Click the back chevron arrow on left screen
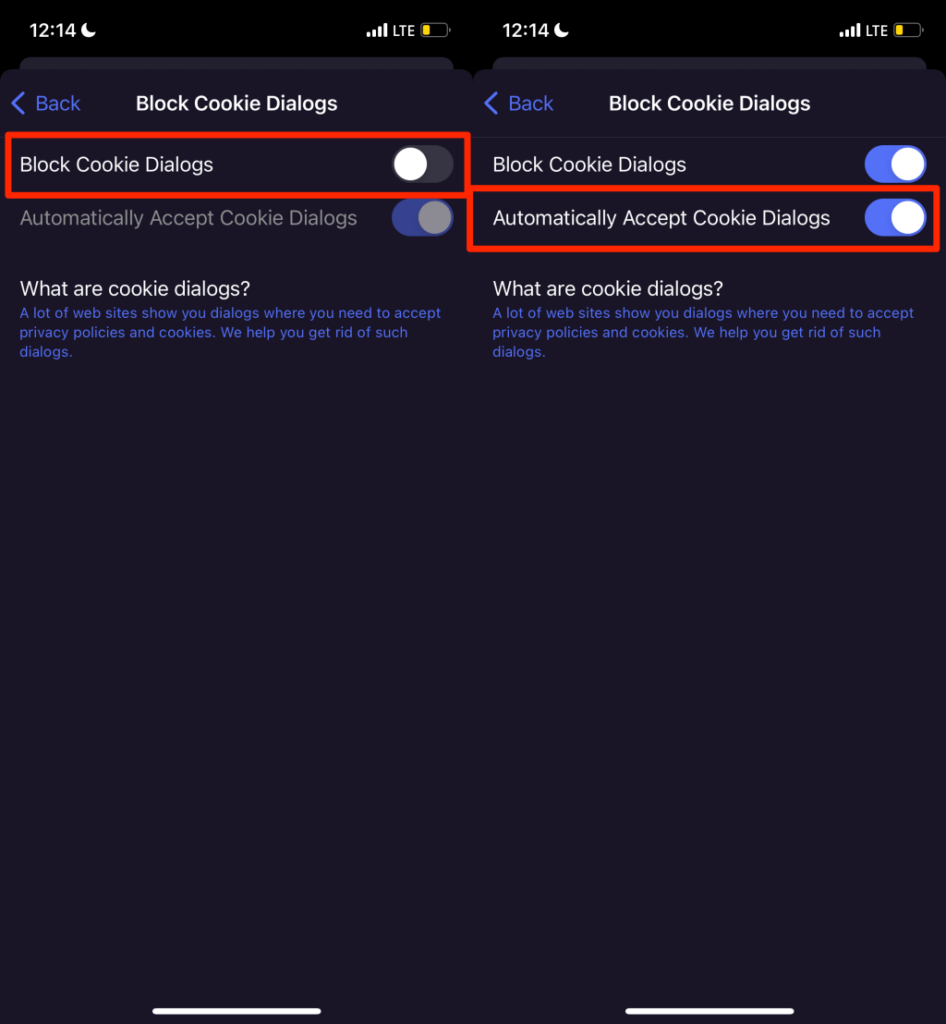This screenshot has height=1024, width=946. (x=17, y=103)
